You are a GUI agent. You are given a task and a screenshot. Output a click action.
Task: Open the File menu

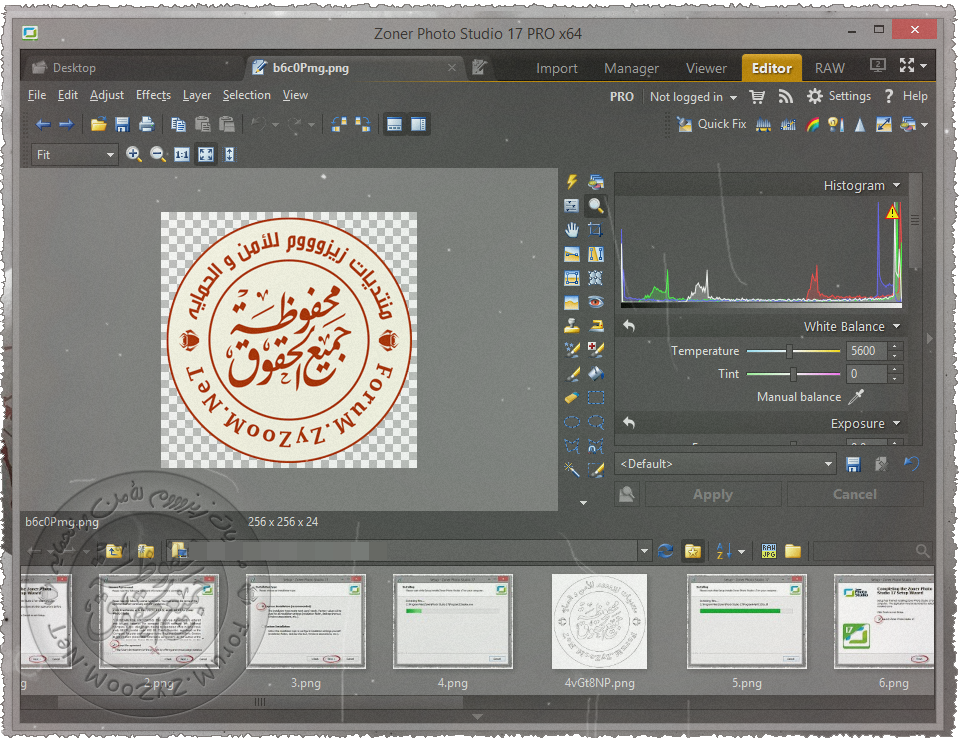[37, 95]
